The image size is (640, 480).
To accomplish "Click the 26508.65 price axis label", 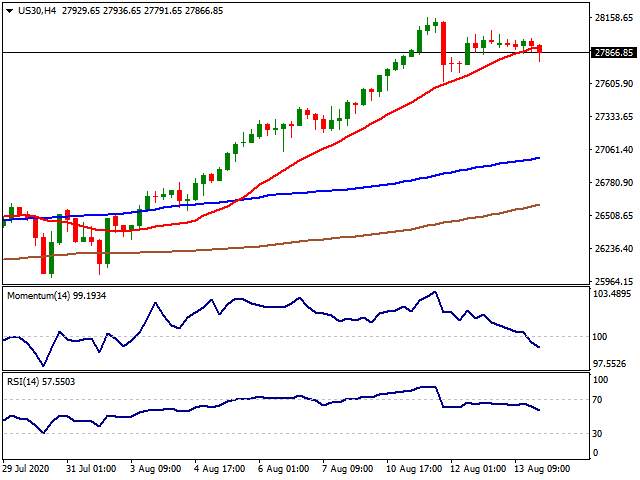I will coord(614,216).
